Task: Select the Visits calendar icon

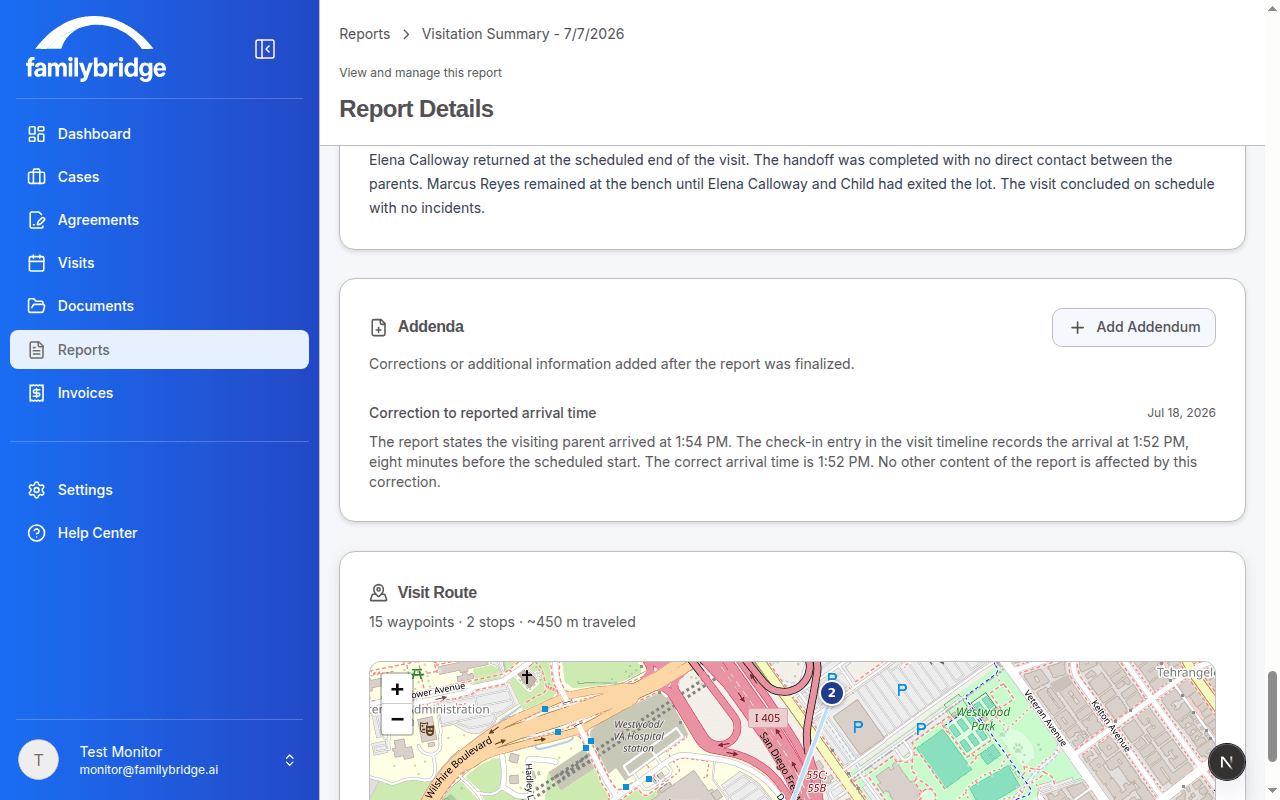Action: (x=37, y=263)
